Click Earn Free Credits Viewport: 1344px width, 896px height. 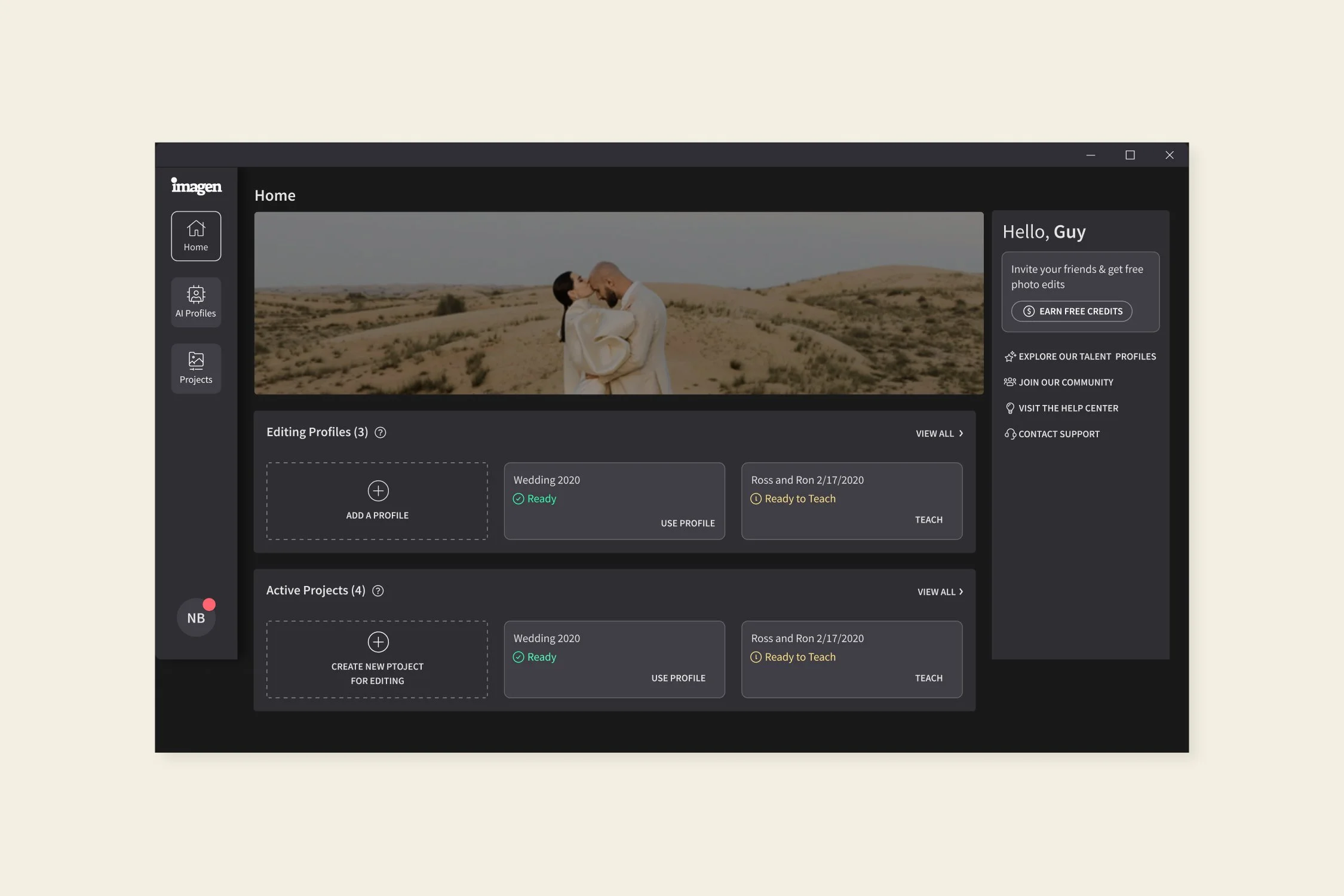(x=1071, y=311)
